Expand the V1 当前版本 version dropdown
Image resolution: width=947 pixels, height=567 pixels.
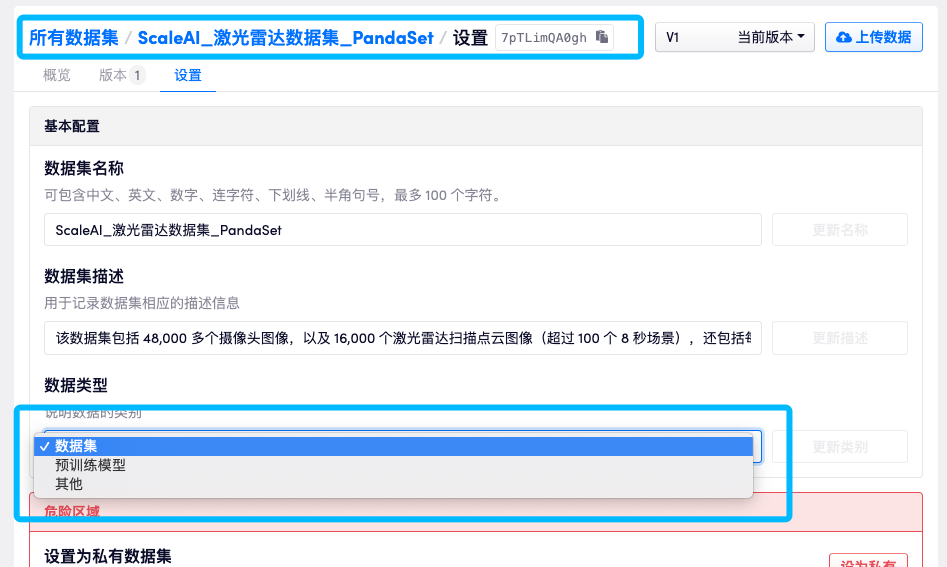[734, 37]
